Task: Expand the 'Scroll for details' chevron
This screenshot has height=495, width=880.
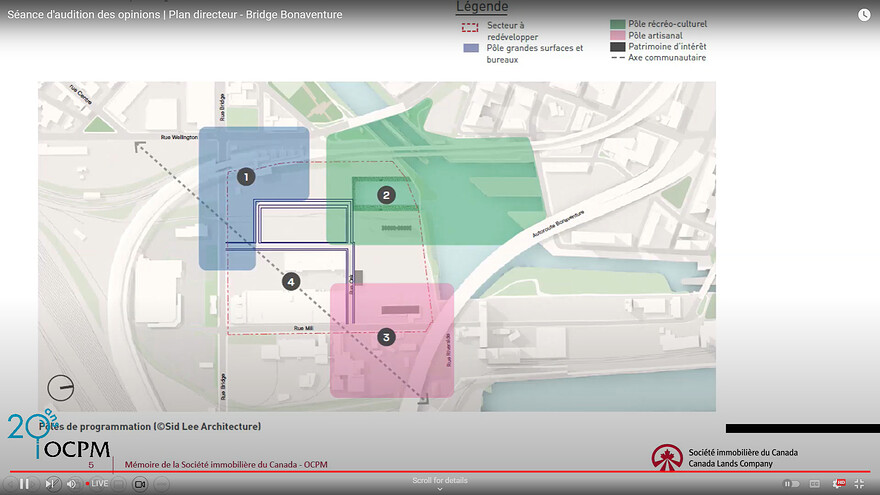Action: click(440, 489)
